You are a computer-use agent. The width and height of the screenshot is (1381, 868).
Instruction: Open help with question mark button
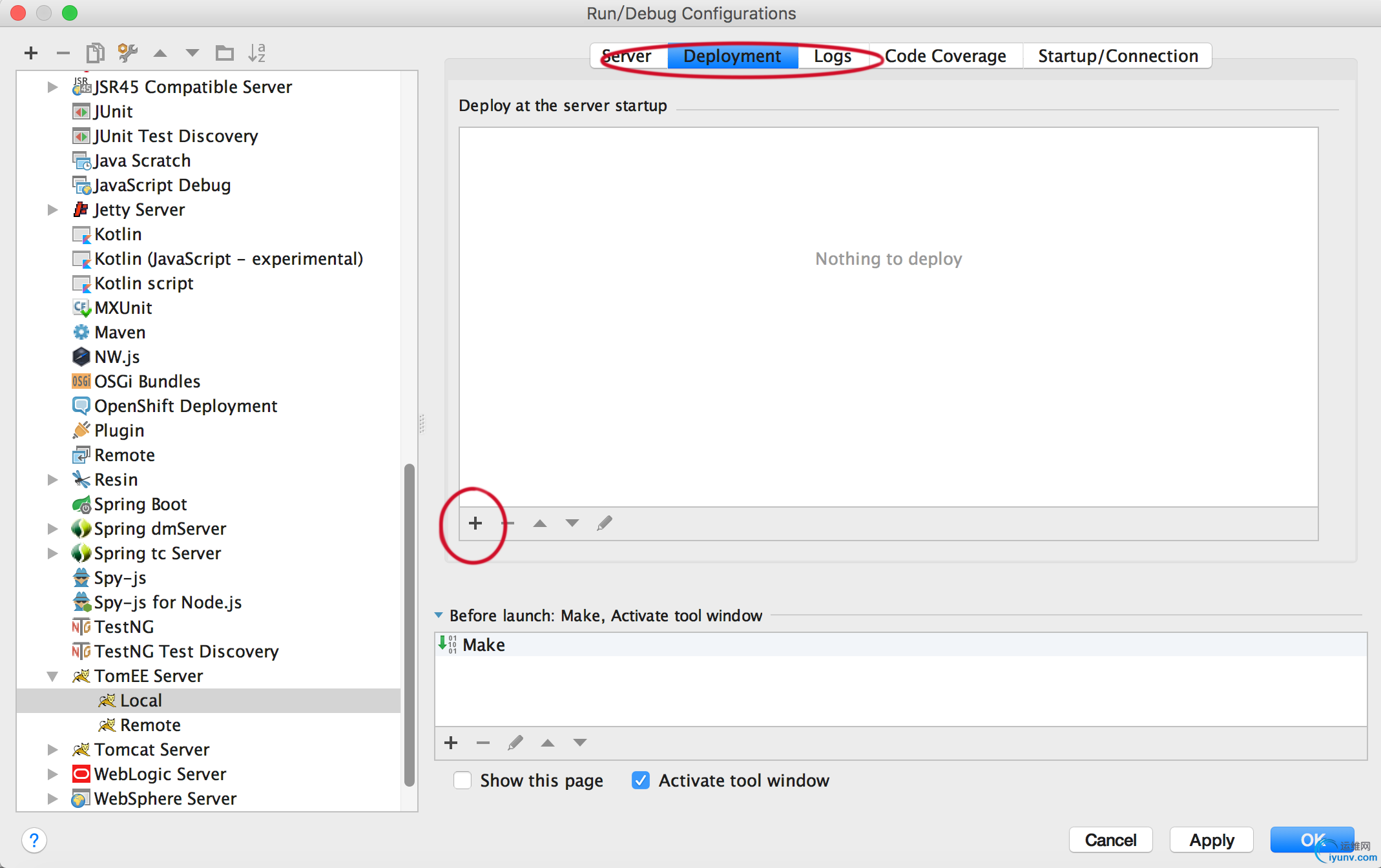pos(34,840)
